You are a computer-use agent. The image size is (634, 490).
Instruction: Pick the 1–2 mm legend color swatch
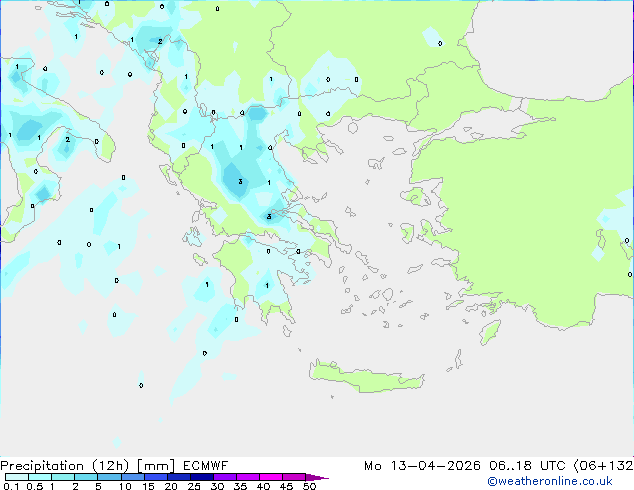63,477
